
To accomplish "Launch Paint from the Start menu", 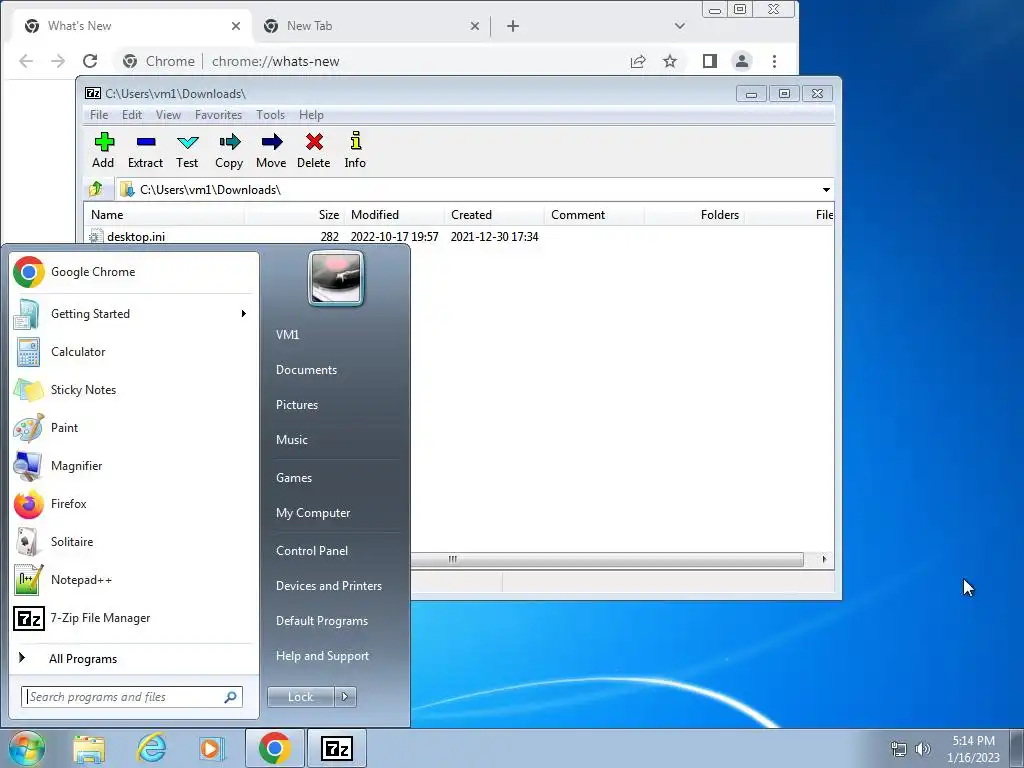I will (135, 428).
